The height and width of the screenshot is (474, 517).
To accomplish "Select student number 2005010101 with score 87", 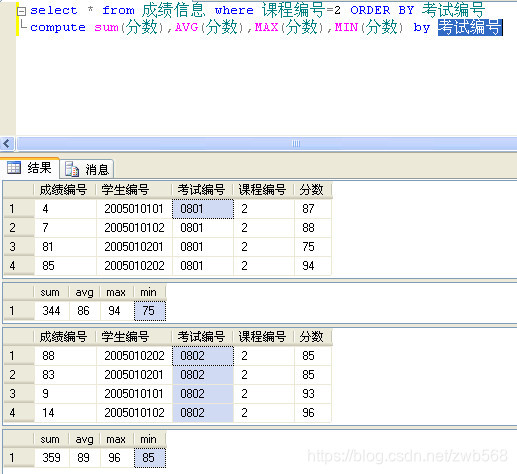I will pyautogui.click(x=134, y=209).
